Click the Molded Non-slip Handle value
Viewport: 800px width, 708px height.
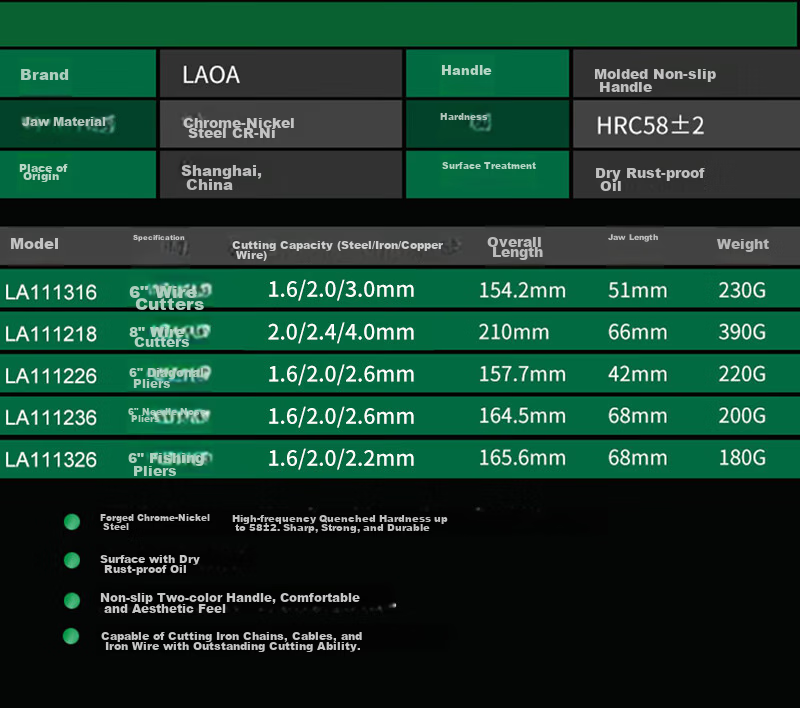(x=655, y=81)
